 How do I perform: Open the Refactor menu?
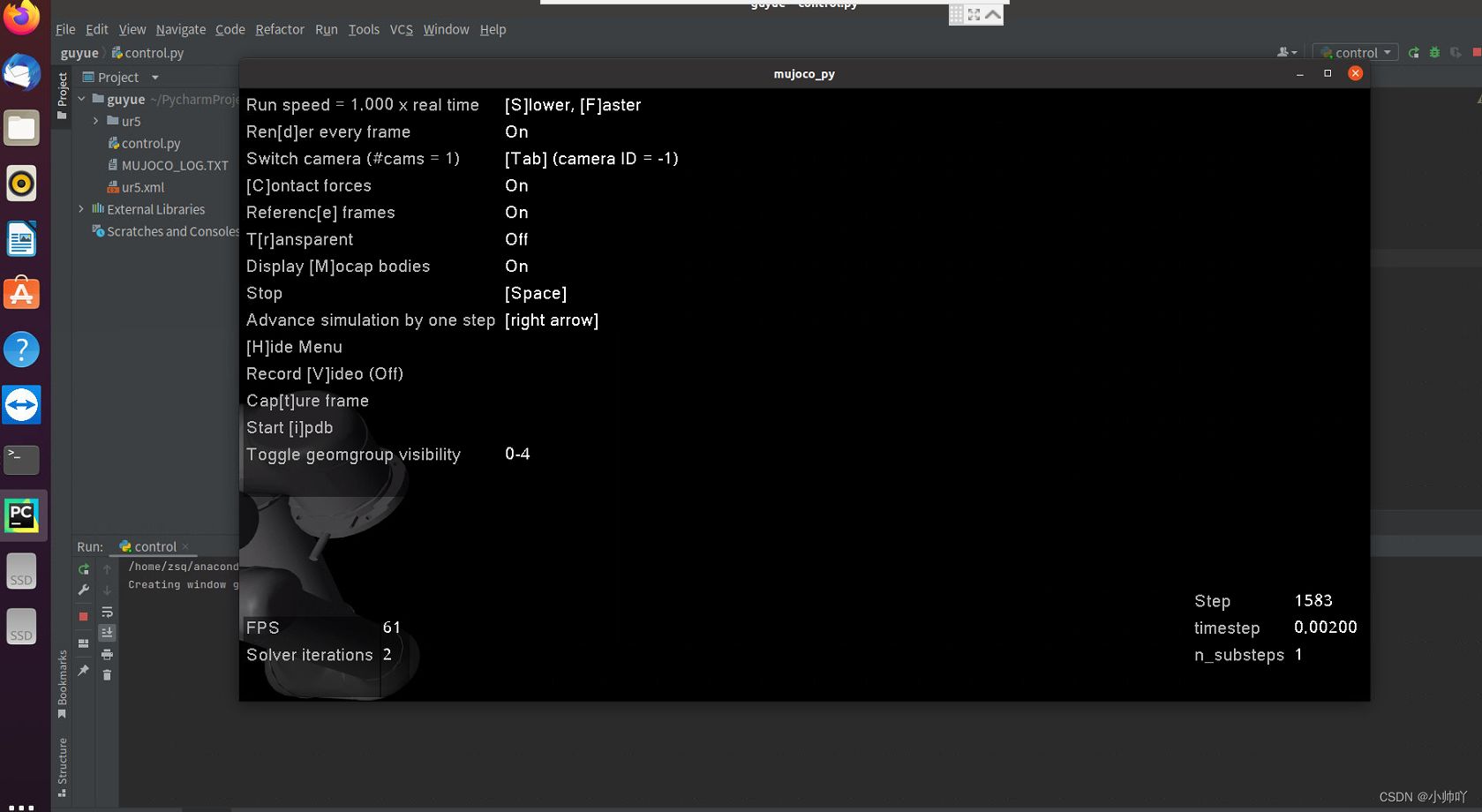[280, 29]
